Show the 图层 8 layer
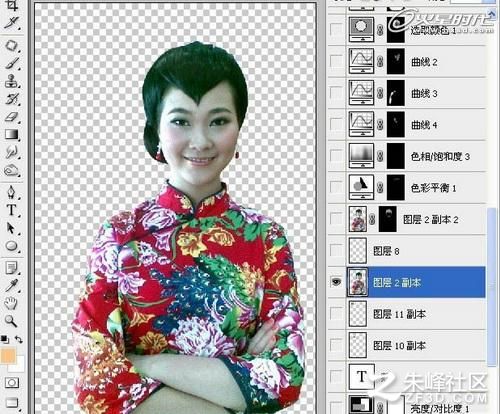This screenshot has width=500, height=414. coord(336,250)
